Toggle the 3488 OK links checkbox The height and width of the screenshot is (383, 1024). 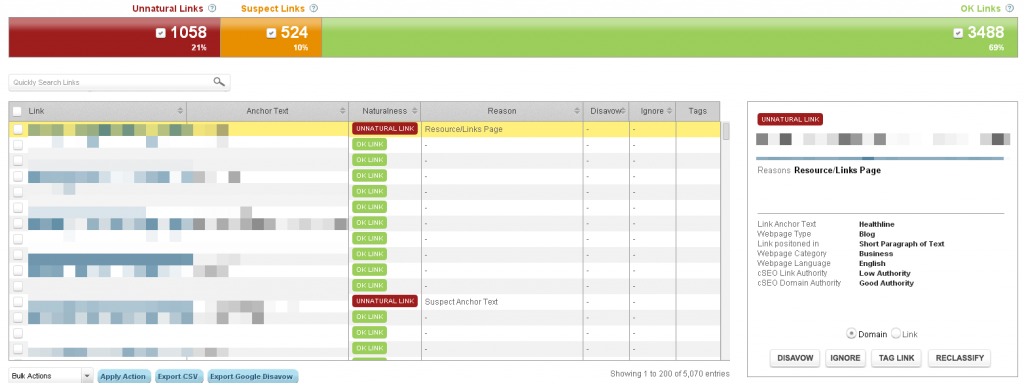[958, 33]
